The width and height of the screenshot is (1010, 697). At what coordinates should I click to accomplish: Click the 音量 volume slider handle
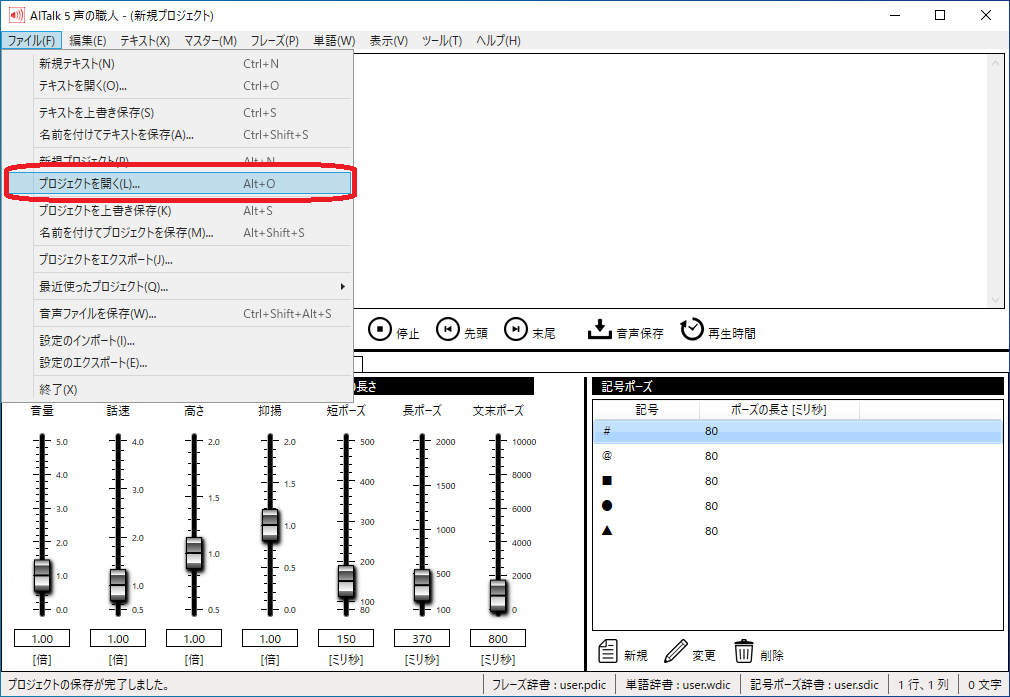pyautogui.click(x=42, y=575)
